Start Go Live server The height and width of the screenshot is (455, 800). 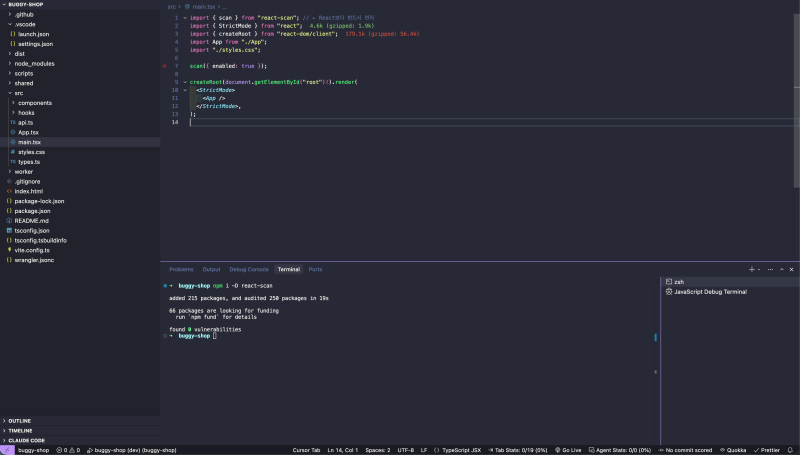[568, 450]
